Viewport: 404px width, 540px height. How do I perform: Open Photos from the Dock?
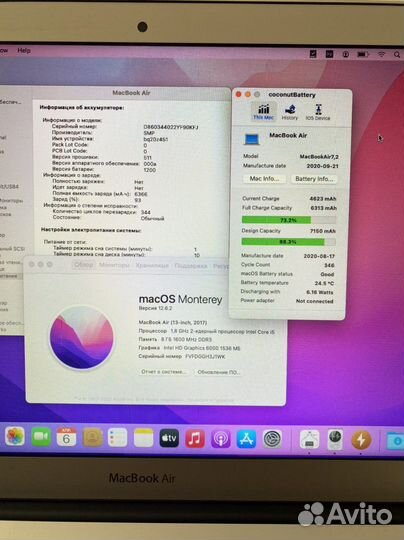15,436
